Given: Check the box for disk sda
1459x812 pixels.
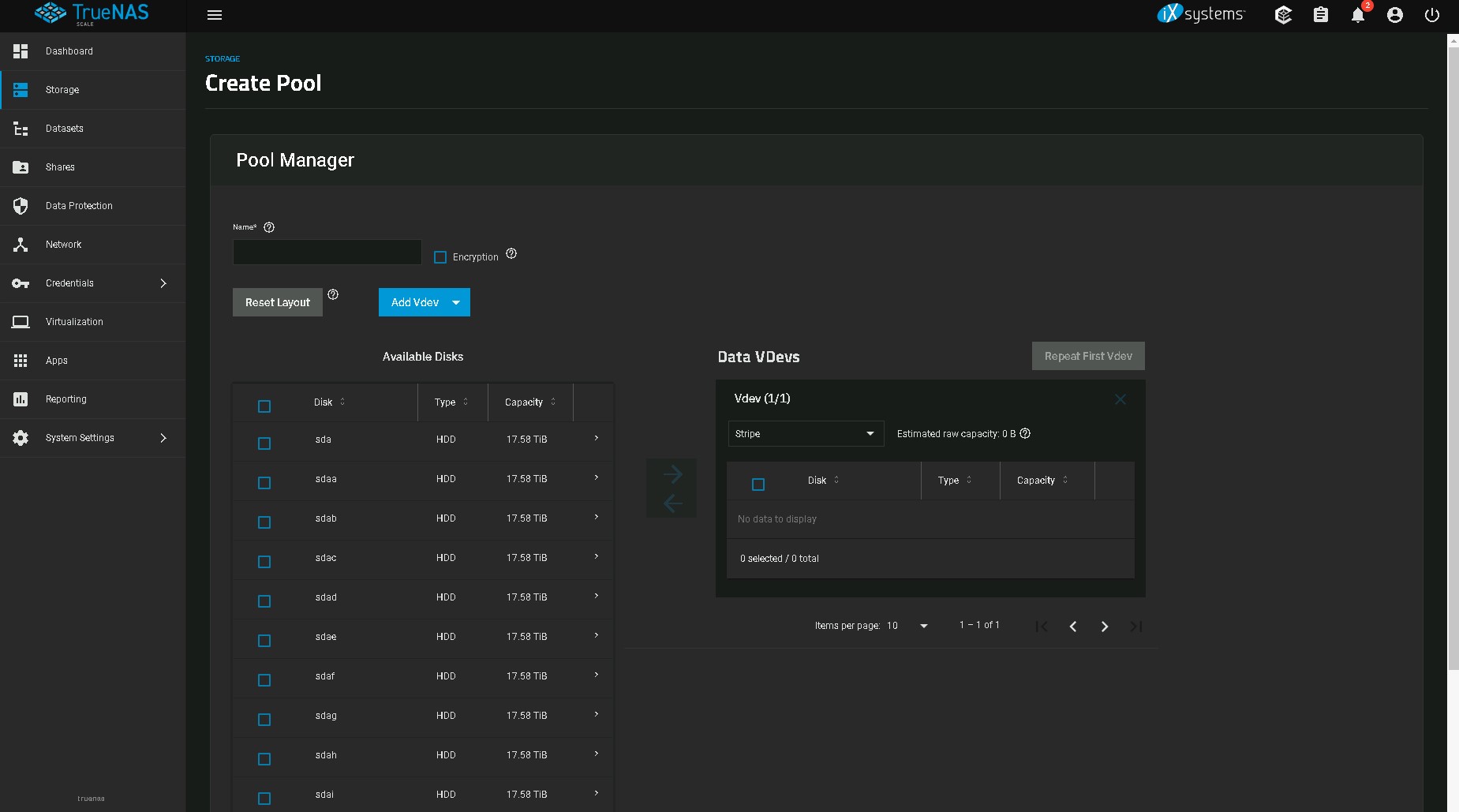Looking at the screenshot, I should (x=264, y=443).
